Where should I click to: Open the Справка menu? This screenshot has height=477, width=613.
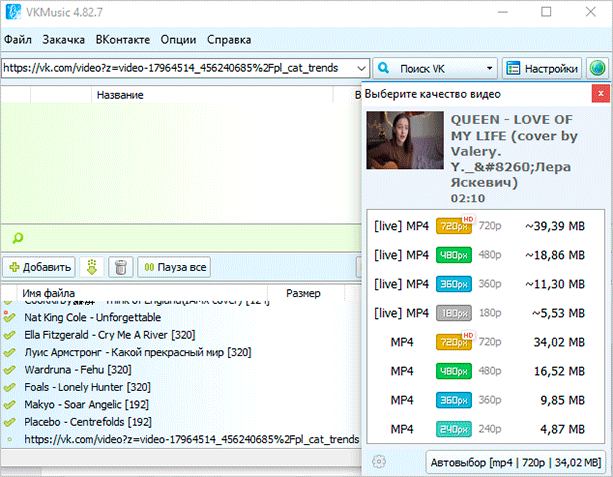[x=229, y=39]
